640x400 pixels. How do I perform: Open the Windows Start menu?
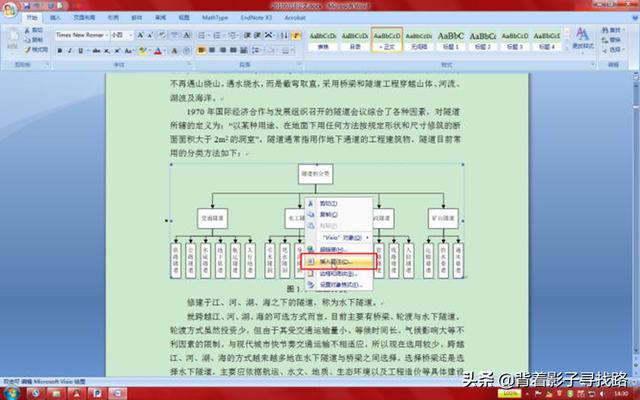pos(11,393)
